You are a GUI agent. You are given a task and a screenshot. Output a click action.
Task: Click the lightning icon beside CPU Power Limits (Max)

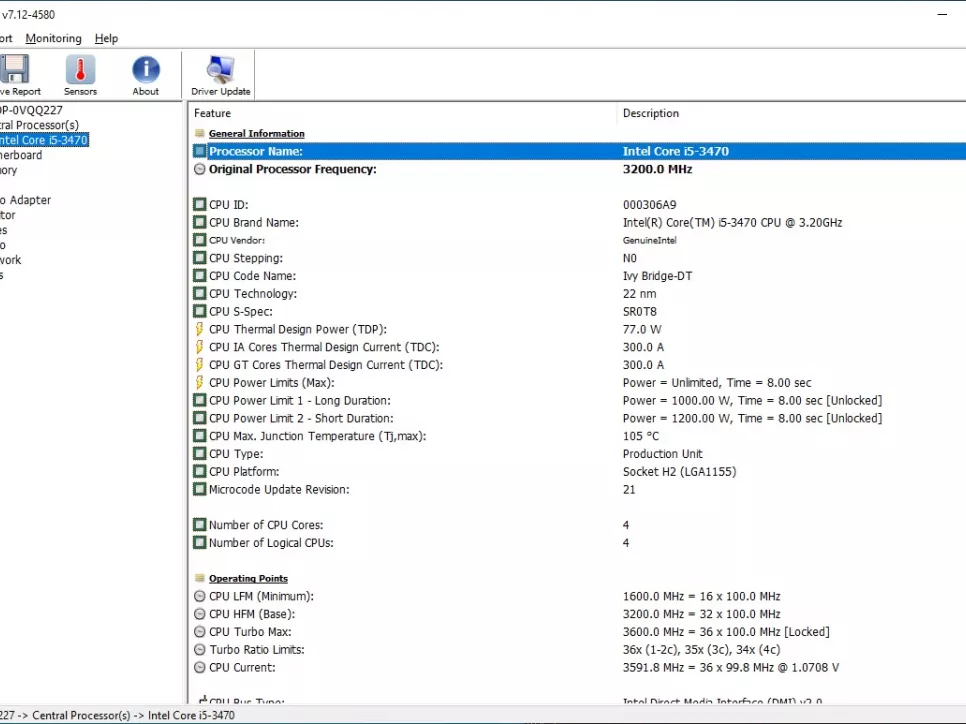[200, 383]
